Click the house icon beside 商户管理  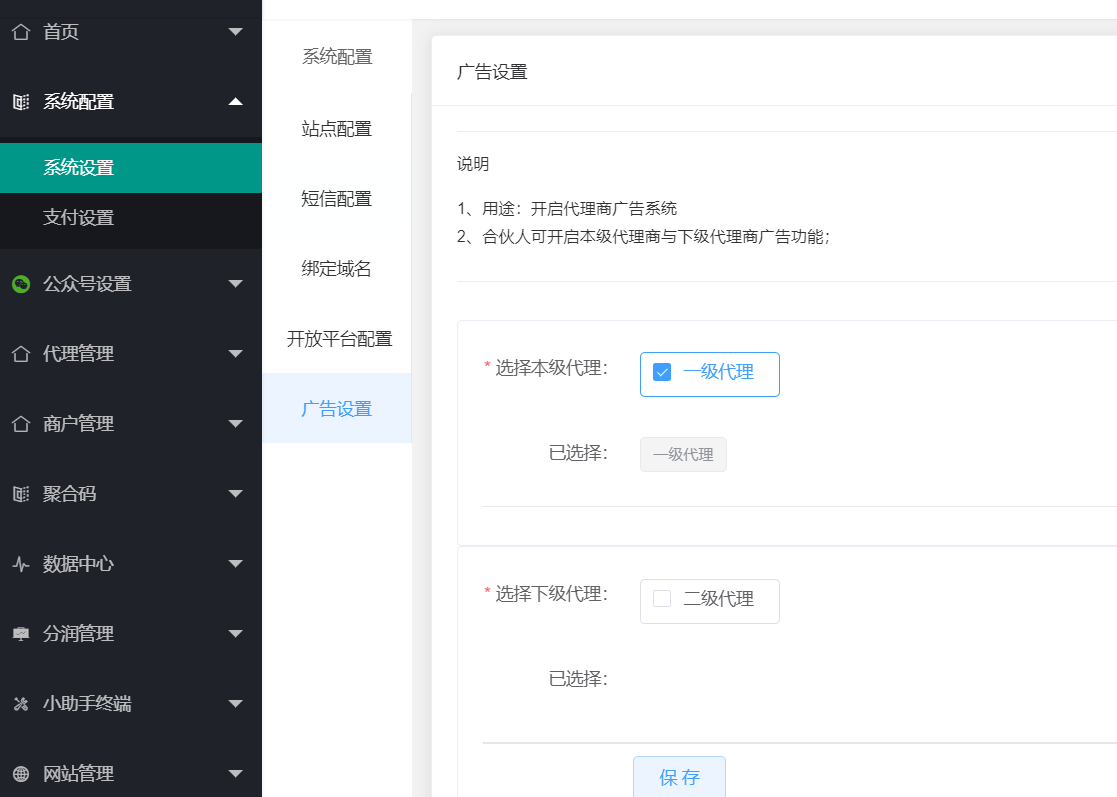(21, 424)
